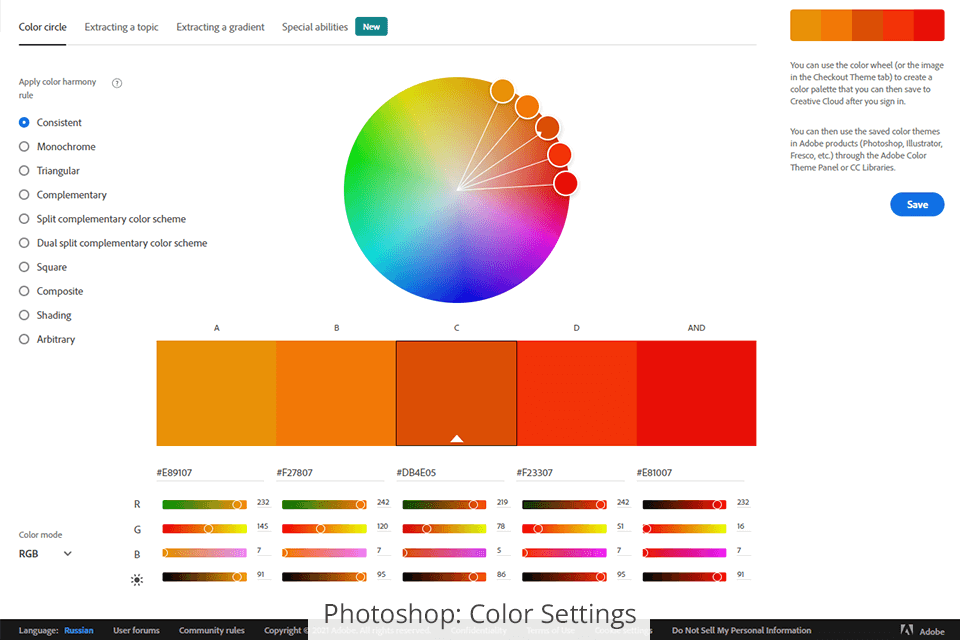Switch to the Color circle tab
960x640 pixels.
[x=42, y=27]
